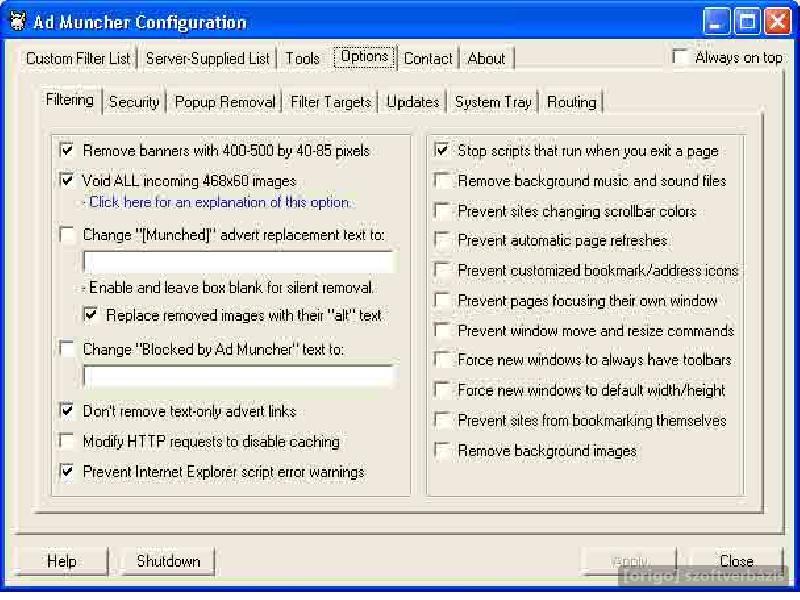Show the About tab
Viewport: 800px width, 600px height.
(x=486, y=58)
